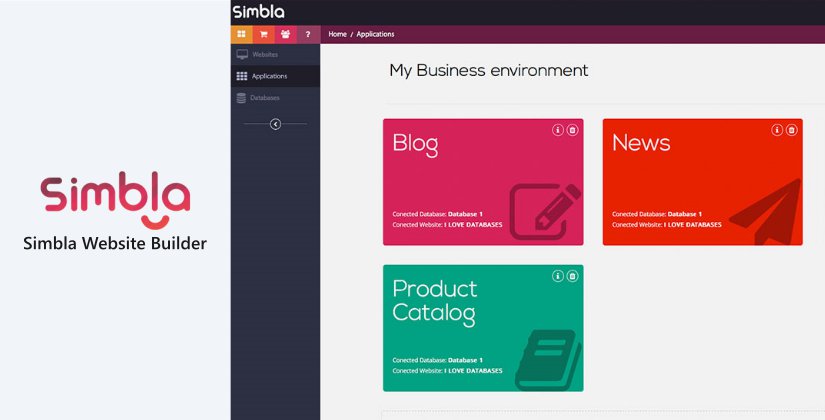Select Applications in the sidebar
Image resolution: width=825 pixels, height=420 pixels.
[x=269, y=76]
